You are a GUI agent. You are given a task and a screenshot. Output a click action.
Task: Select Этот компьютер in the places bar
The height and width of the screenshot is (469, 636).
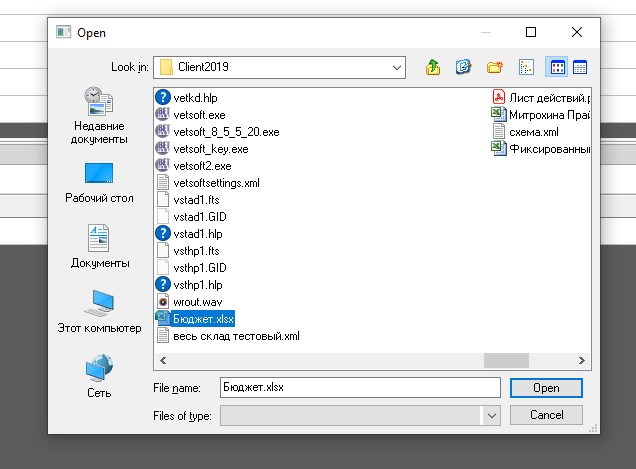pyautogui.click(x=99, y=311)
